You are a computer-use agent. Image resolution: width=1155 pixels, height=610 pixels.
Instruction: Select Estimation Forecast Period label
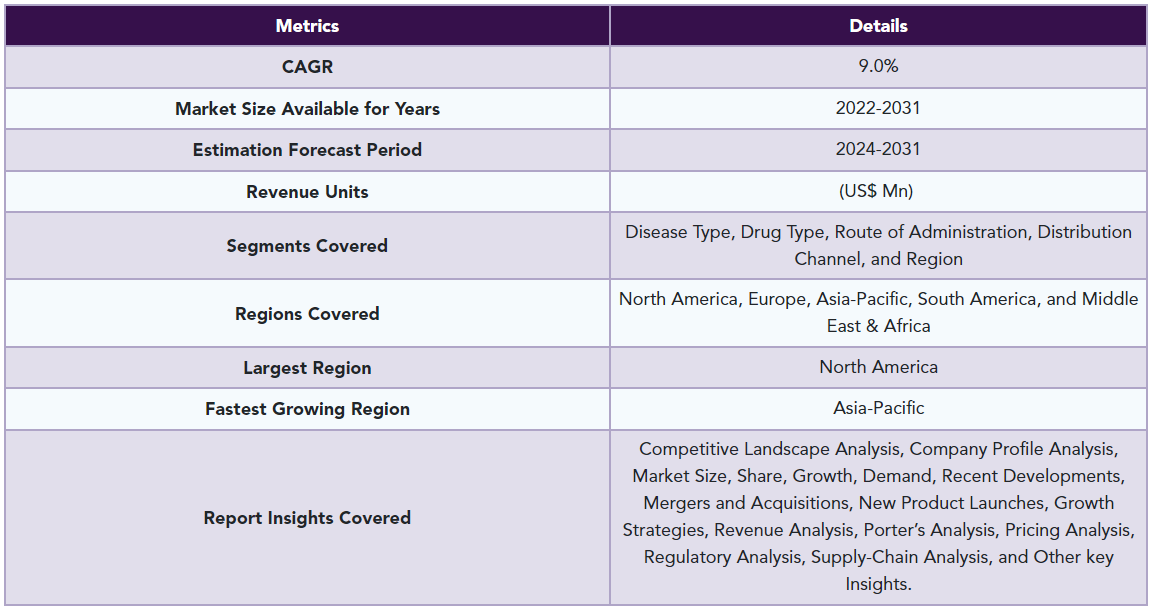307,150
